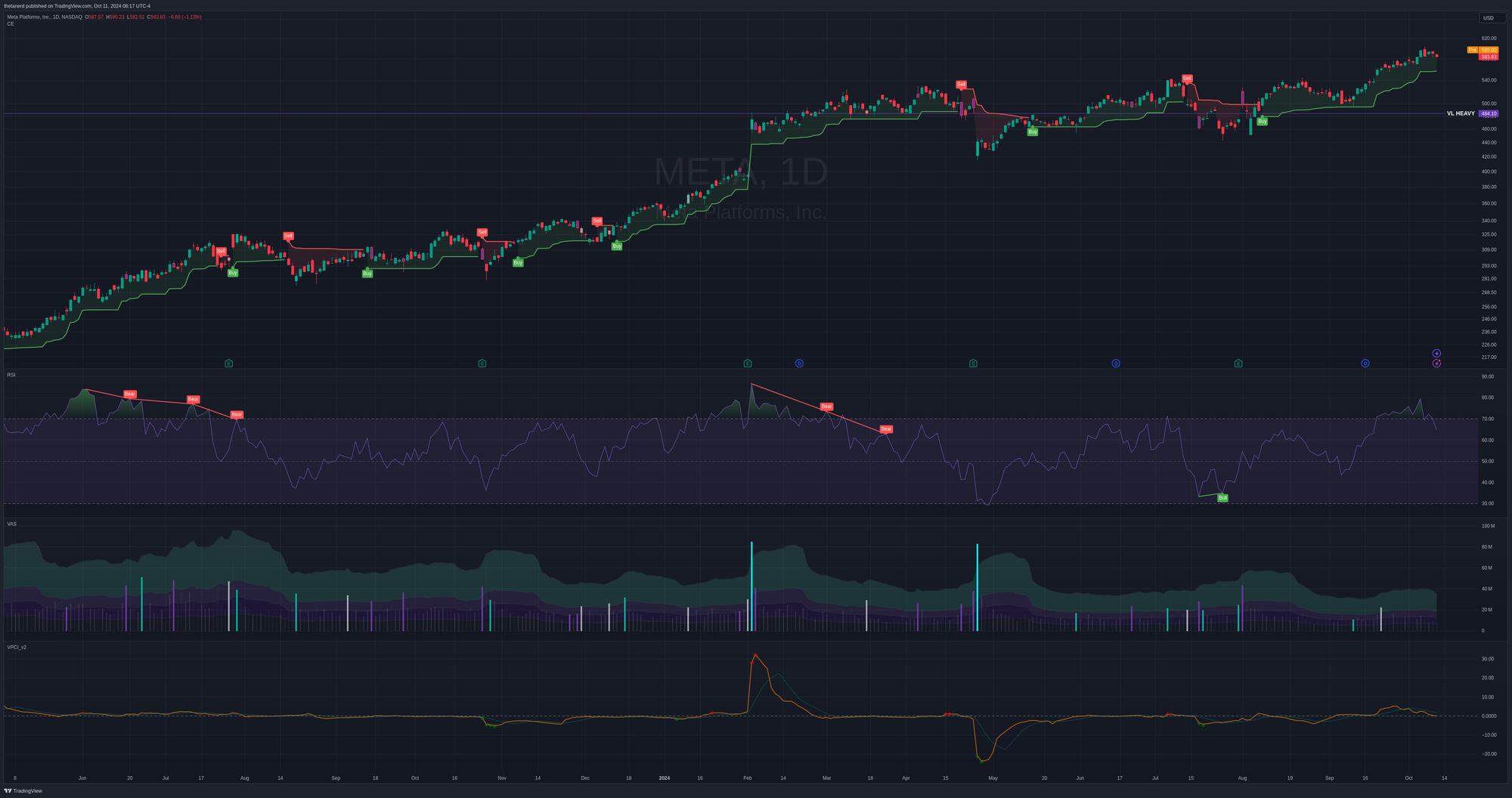The height and width of the screenshot is (798, 1512).
Task: Click the purple sparkle event icon near price axis
Action: 1436,353
